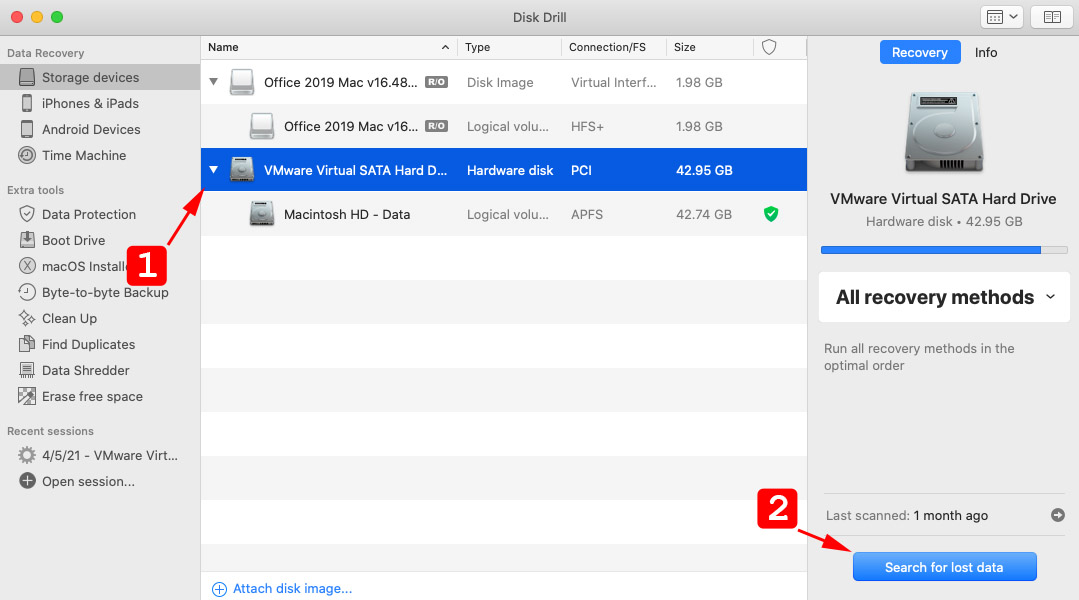The width and height of the screenshot is (1079, 600).
Task: Click the Office 2019 disk image icon
Action: [x=242, y=82]
